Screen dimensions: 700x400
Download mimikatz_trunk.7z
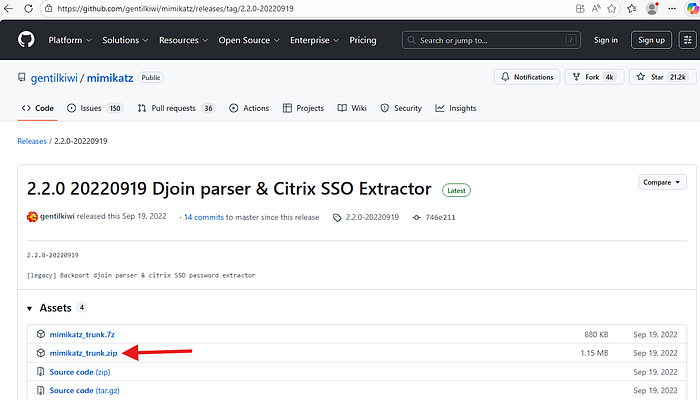pyautogui.click(x=82, y=334)
